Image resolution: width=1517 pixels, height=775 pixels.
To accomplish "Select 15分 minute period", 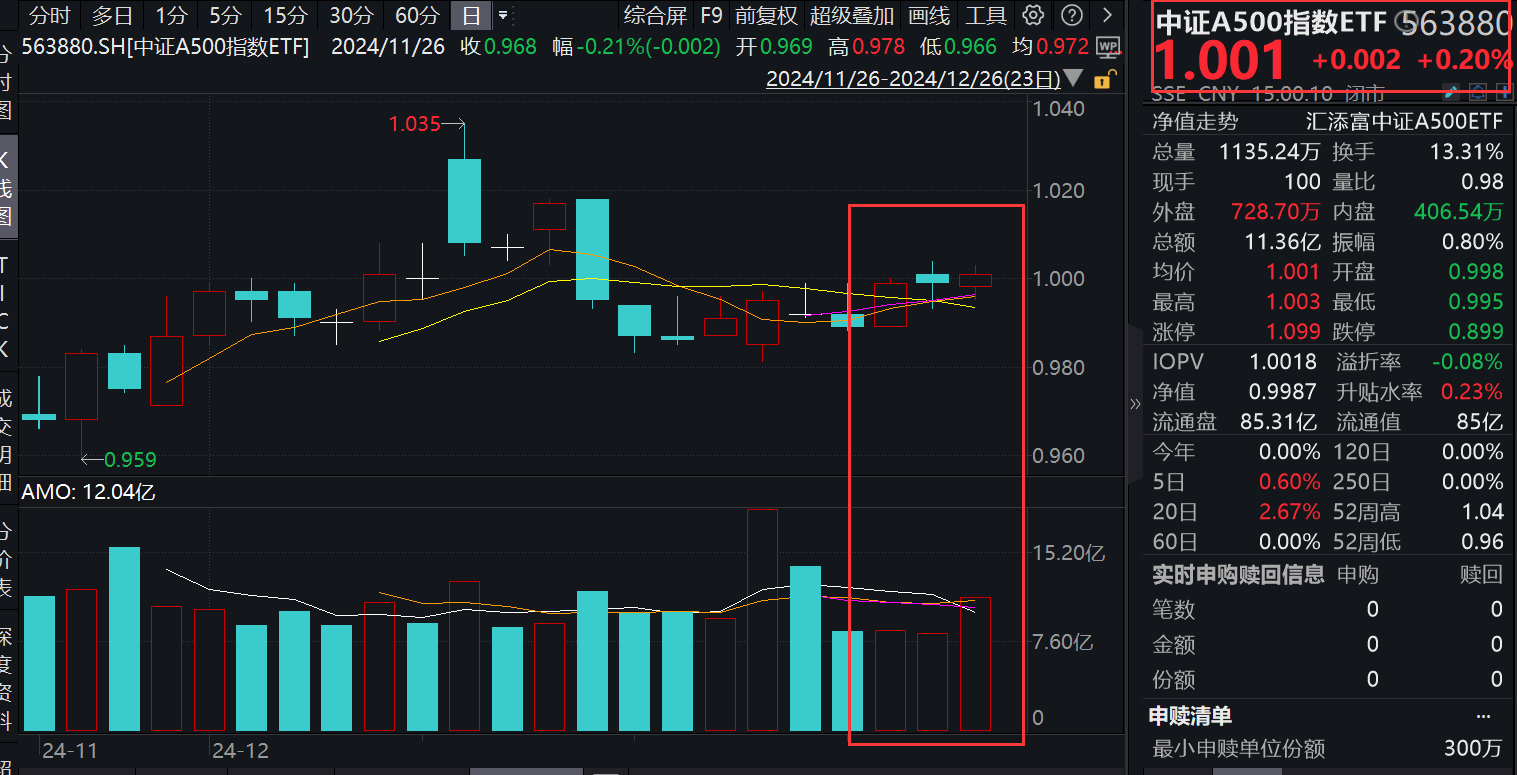I will pos(285,15).
